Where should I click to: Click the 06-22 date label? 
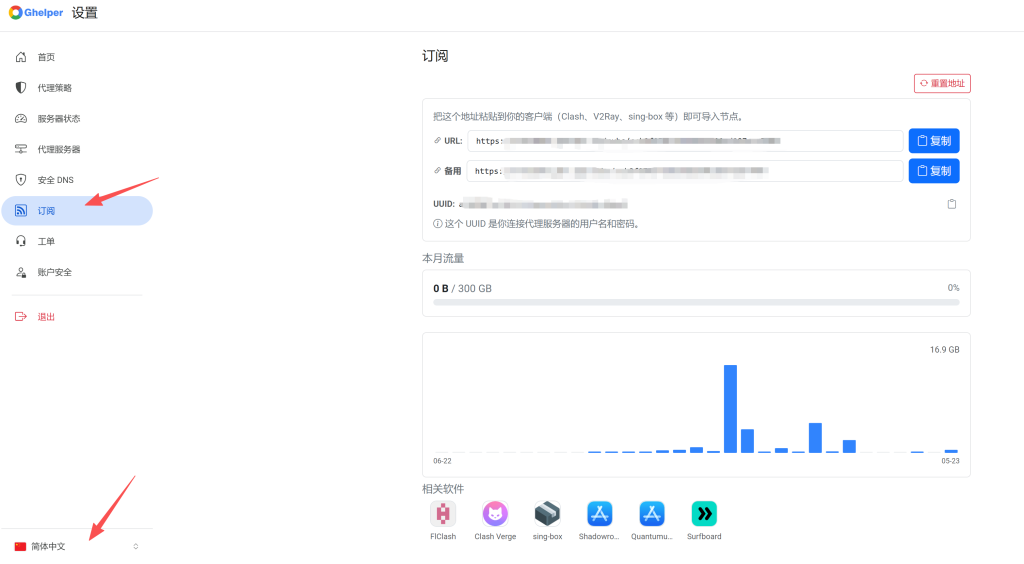coord(442,461)
